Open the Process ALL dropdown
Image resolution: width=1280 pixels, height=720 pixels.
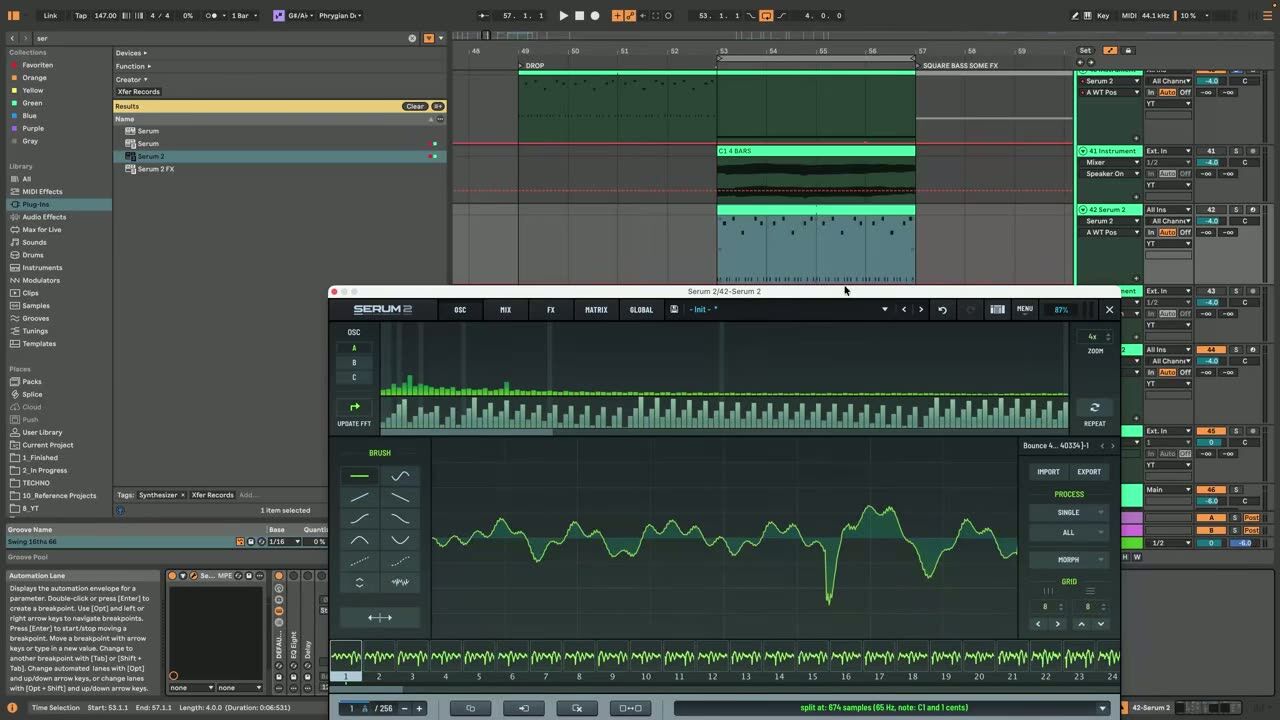pyautogui.click(x=1068, y=532)
